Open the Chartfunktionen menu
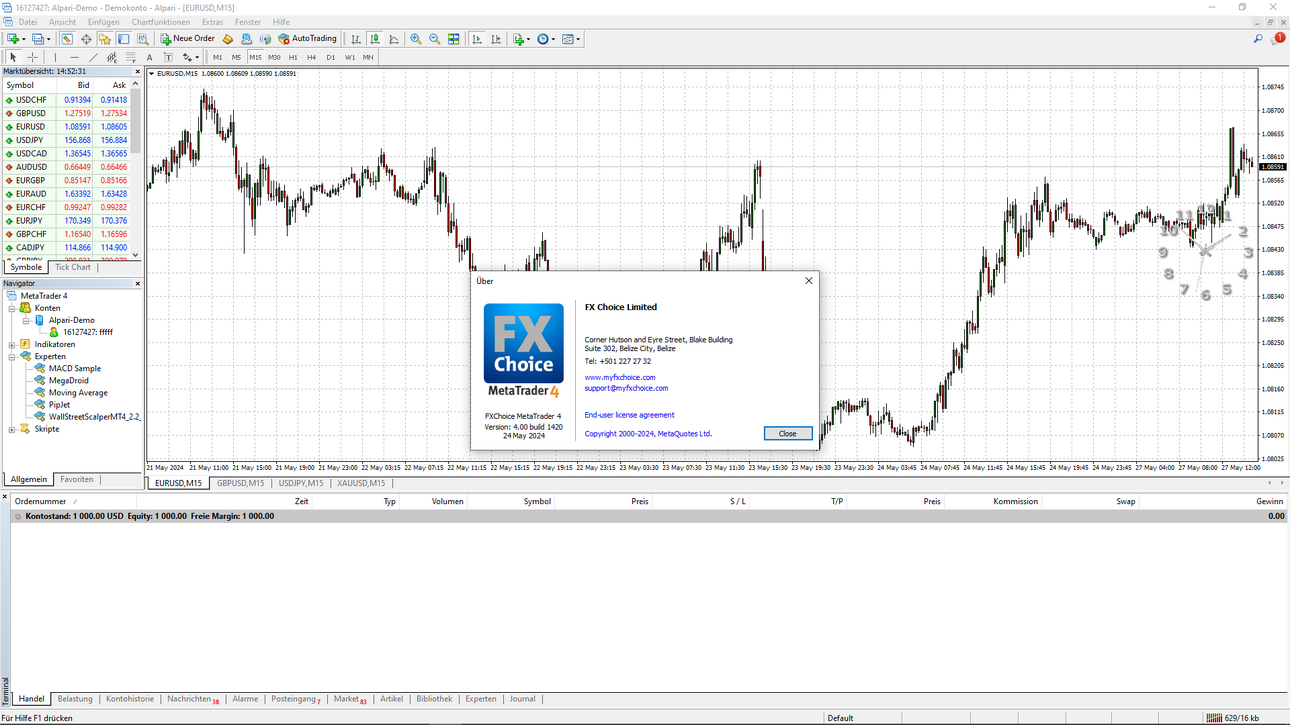The image size is (1290, 725). coord(160,22)
